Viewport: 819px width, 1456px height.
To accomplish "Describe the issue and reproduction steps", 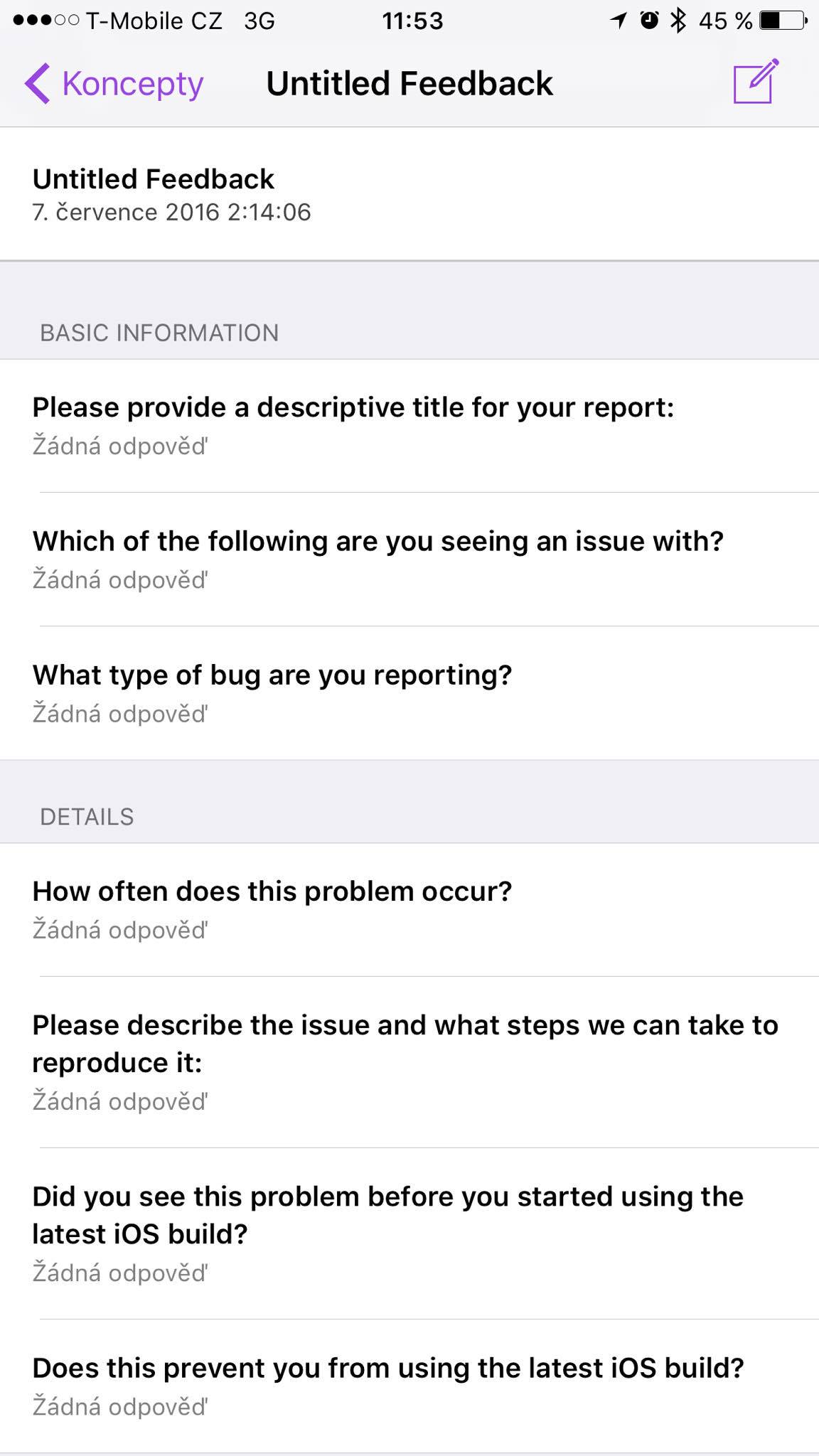I will (x=409, y=1061).
